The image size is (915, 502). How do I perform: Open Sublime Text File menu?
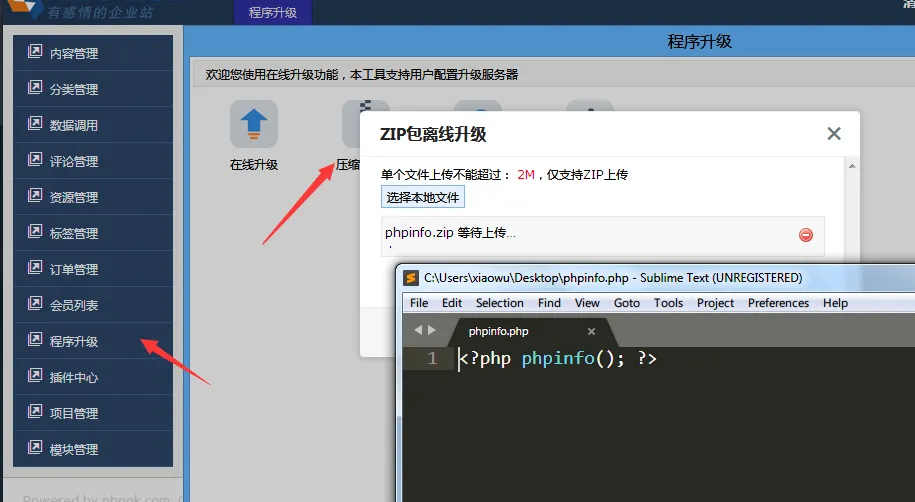tap(419, 303)
